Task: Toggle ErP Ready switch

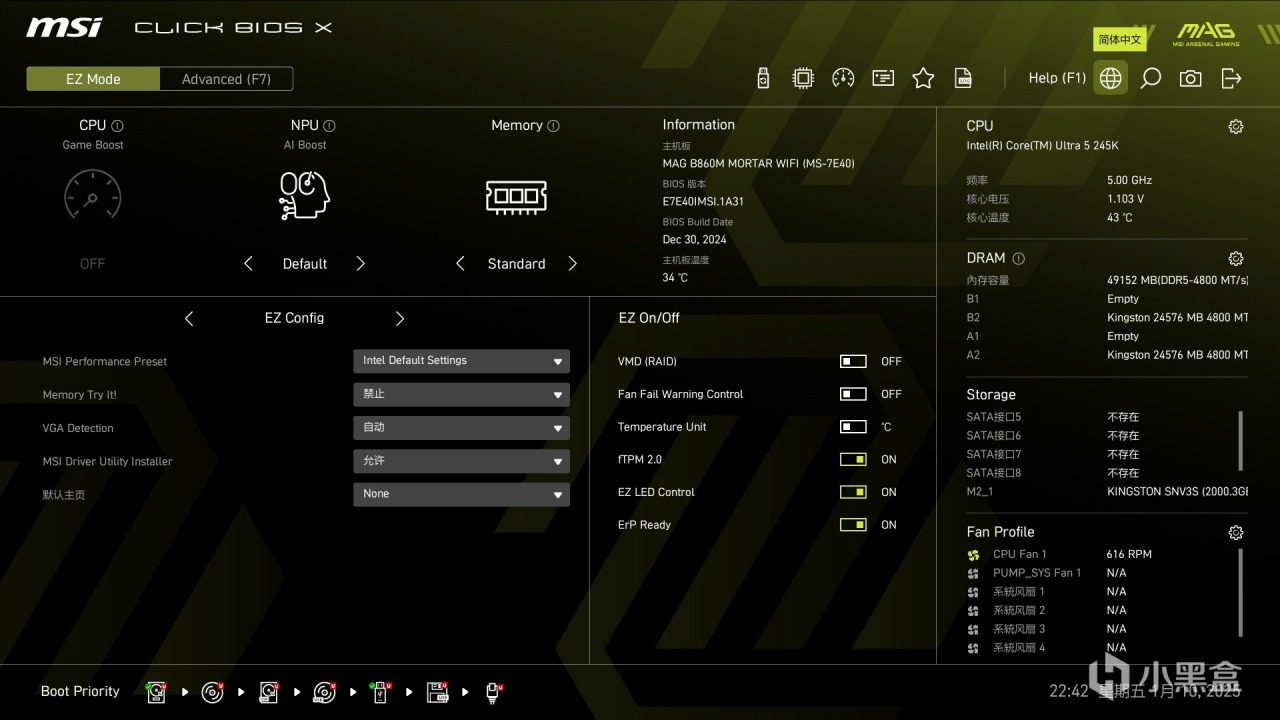Action: (x=853, y=524)
